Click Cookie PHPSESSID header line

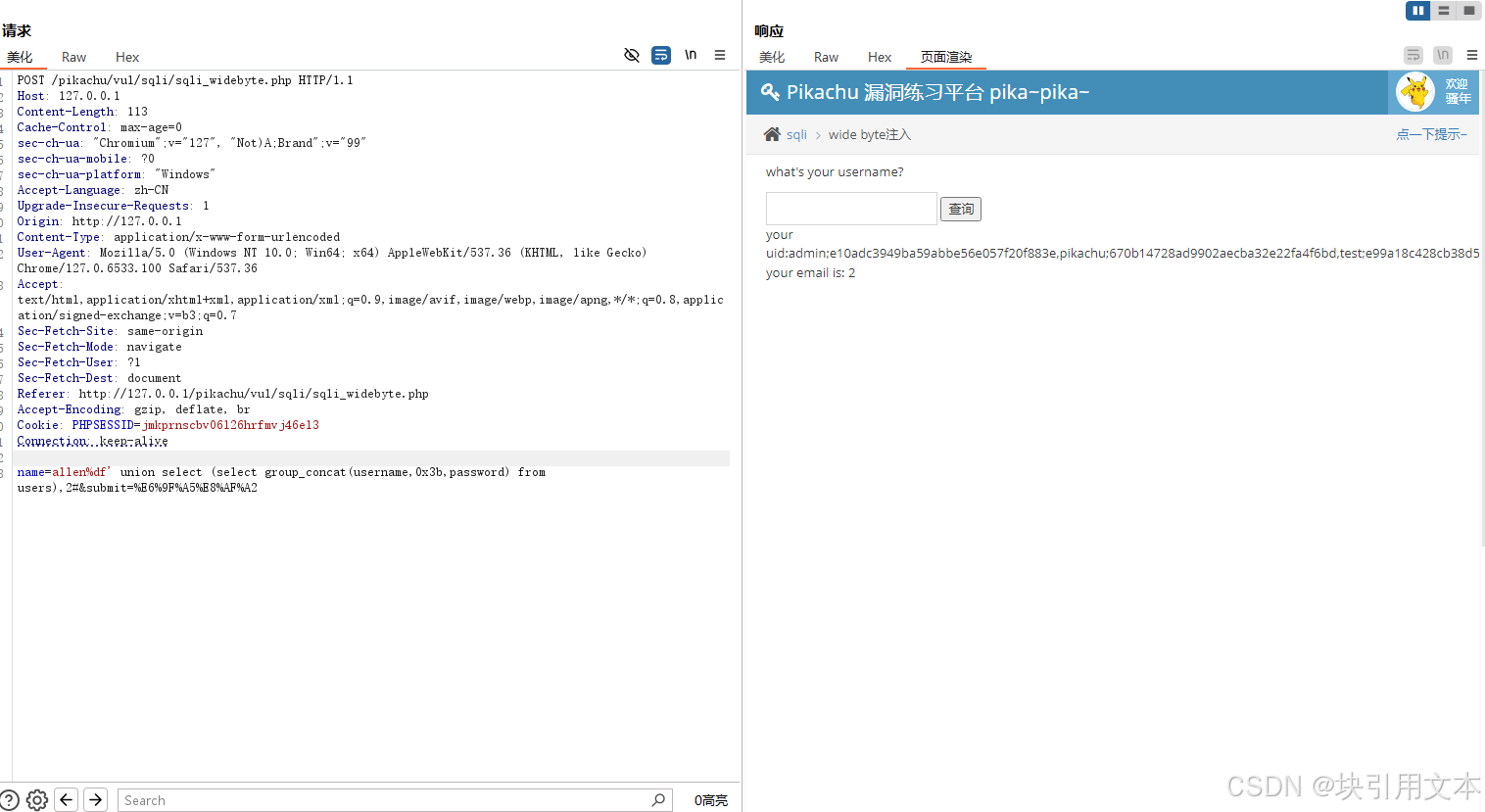[168, 425]
